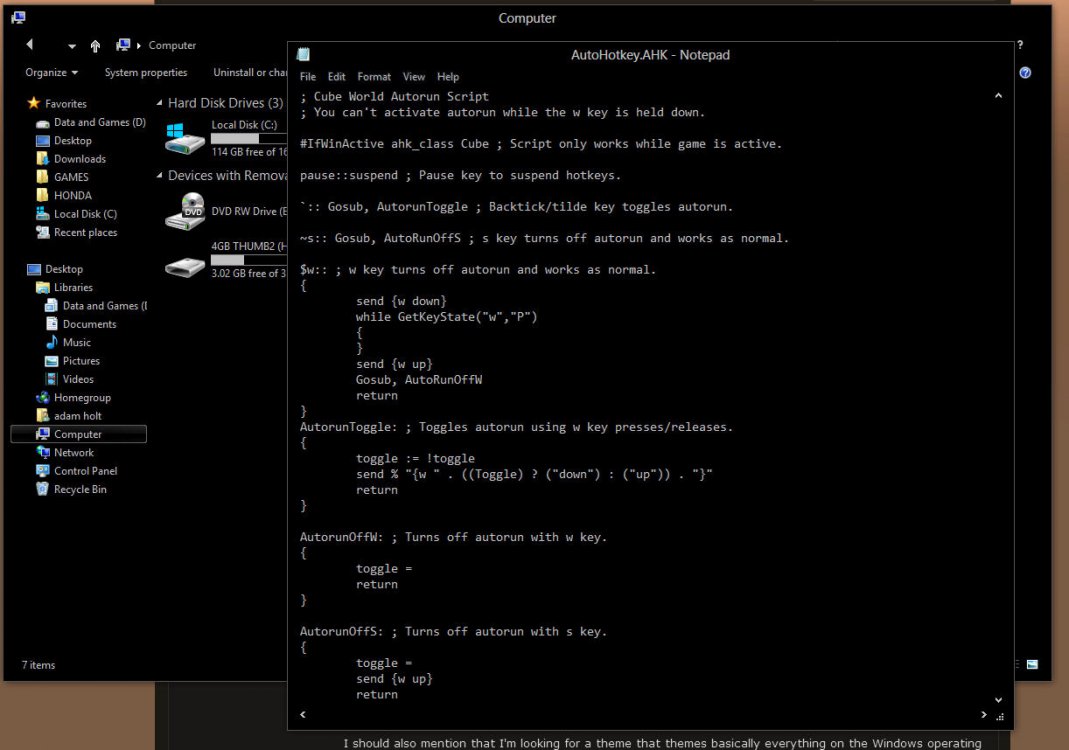Click Uninstall or change program button
This screenshot has width=1069, height=750.
pyautogui.click(x=250, y=72)
